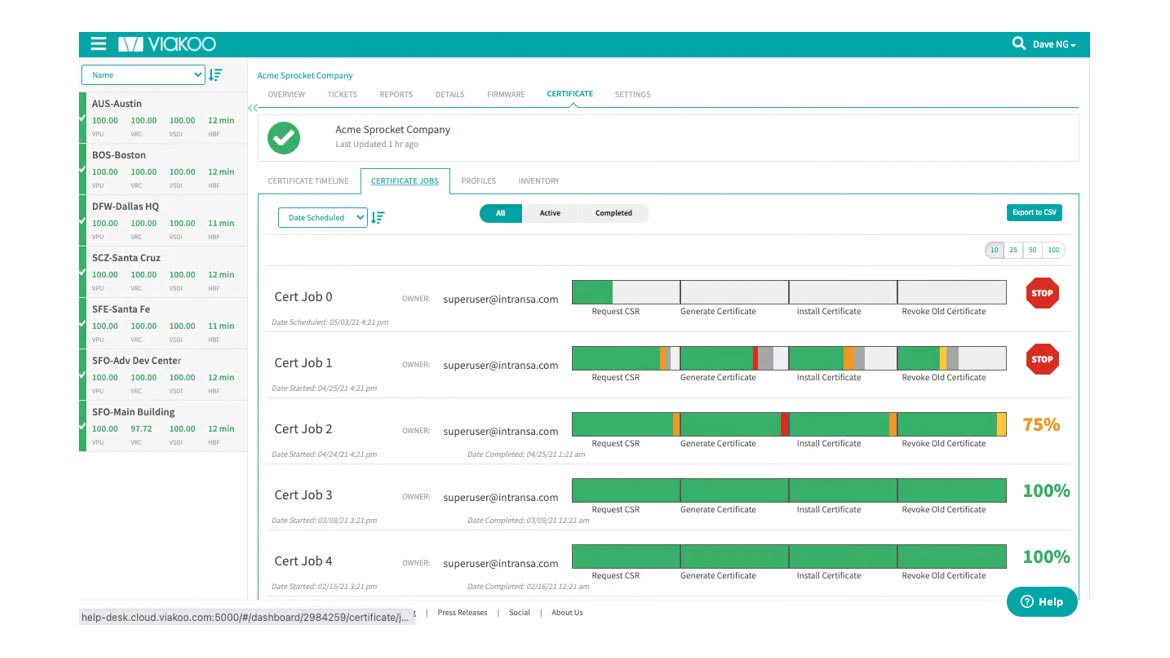Switch to the Firmware tab
The height and width of the screenshot is (658, 1170).
[505, 94]
